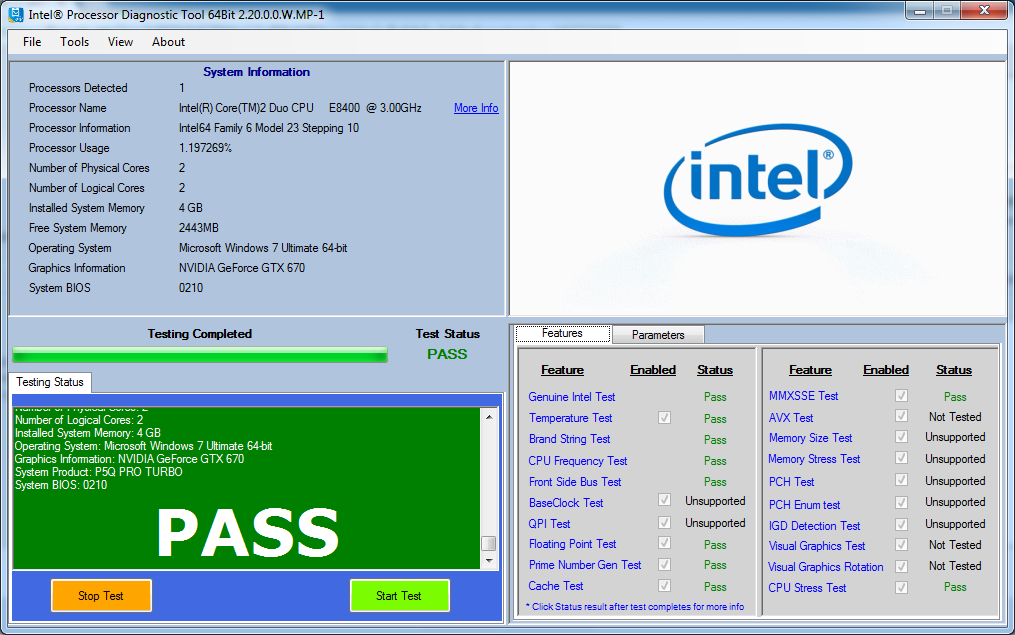
Task: Click the testing progress bar
Action: pos(199,355)
